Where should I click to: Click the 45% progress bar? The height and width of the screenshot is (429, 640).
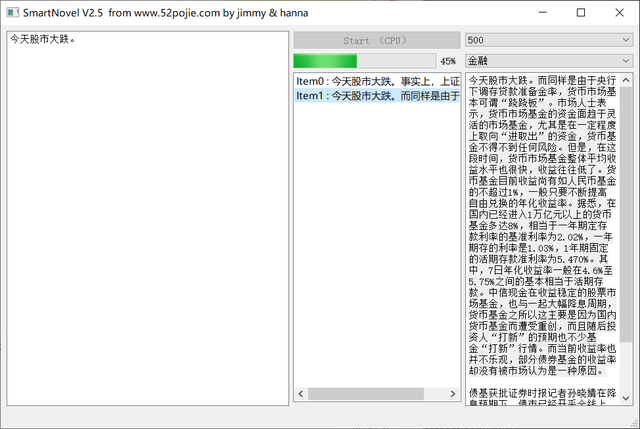click(x=364, y=61)
